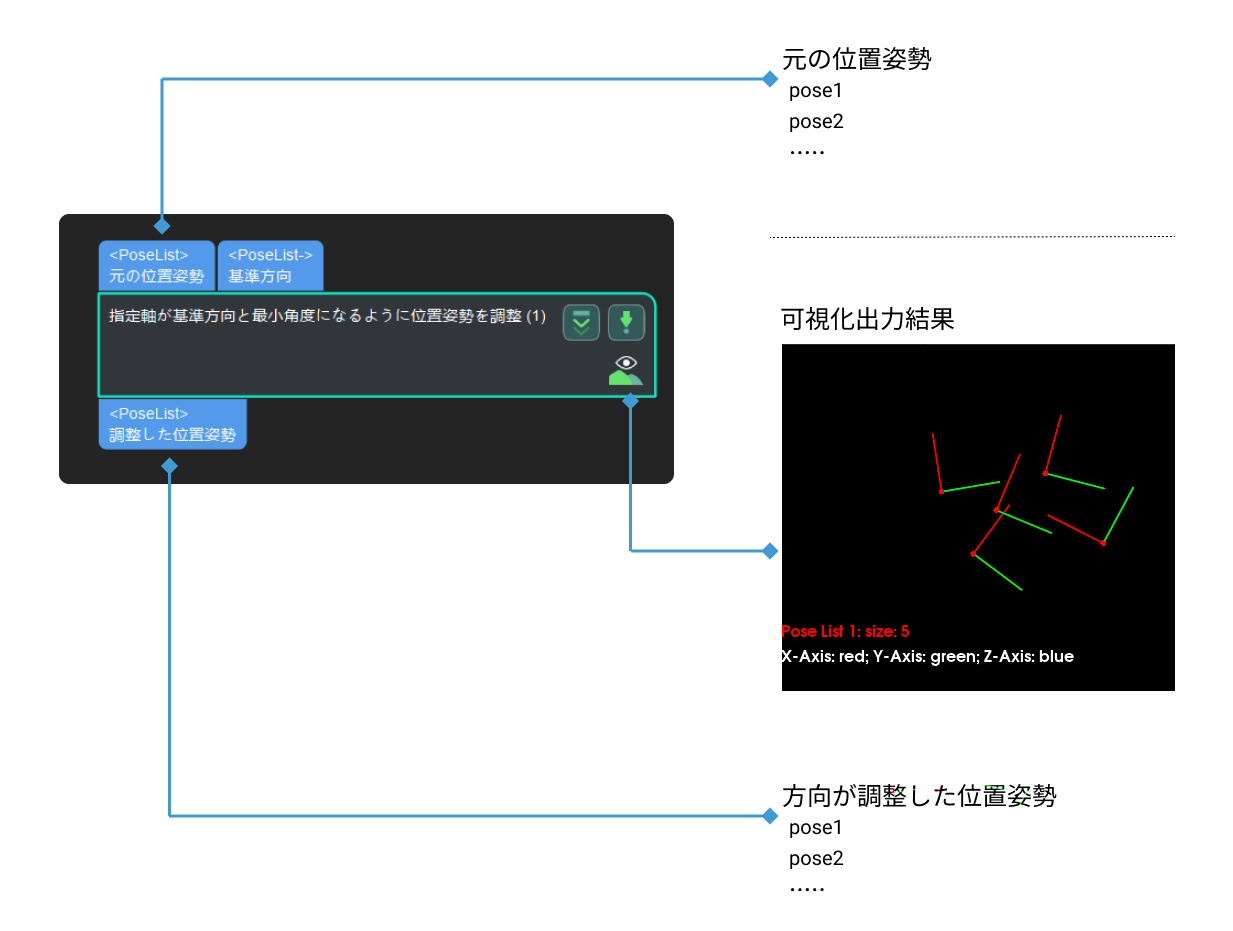
Task: Click the double-chevron step-in icon on the node
Action: pos(581,323)
